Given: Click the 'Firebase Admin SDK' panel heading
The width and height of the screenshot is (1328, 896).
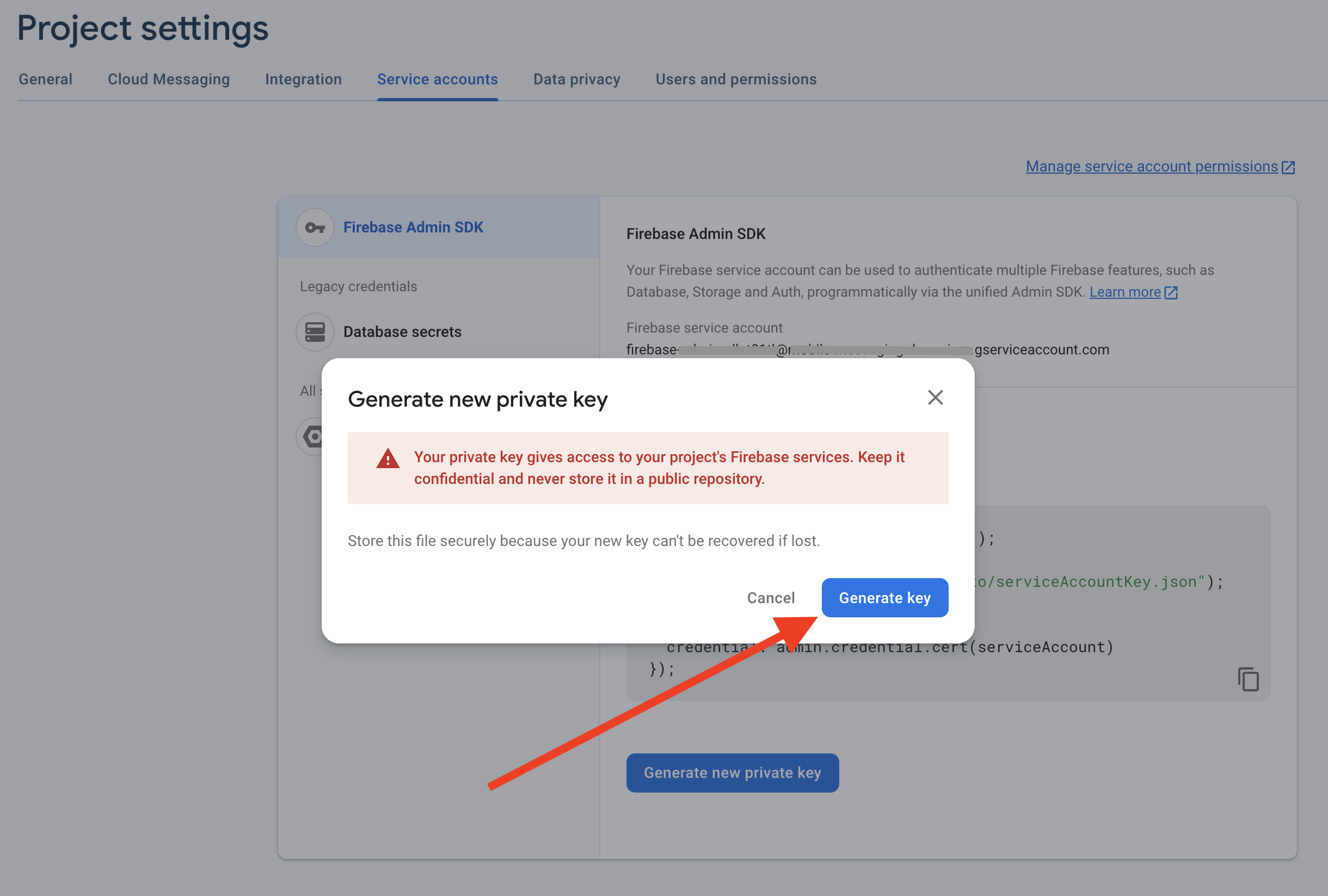Looking at the screenshot, I should click(x=696, y=234).
